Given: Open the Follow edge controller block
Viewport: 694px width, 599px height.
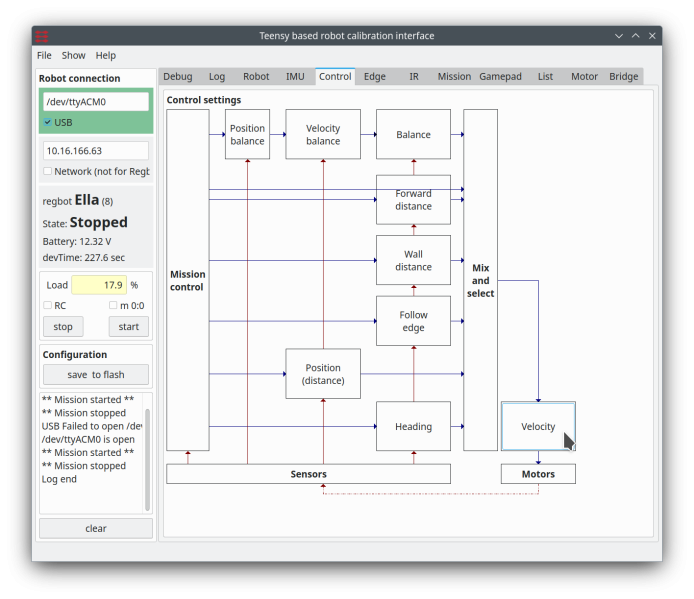Looking at the screenshot, I should click(x=413, y=321).
